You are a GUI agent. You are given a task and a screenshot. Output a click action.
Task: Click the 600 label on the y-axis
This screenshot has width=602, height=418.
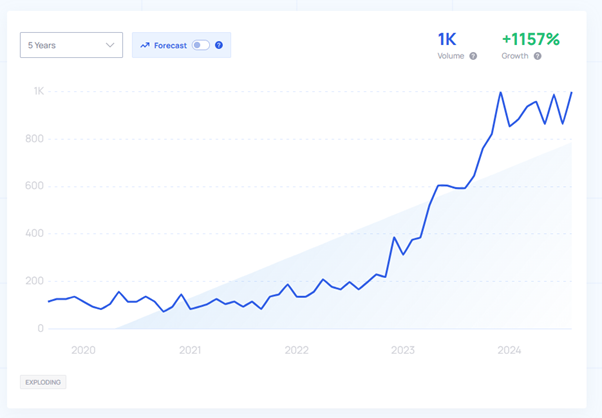pyautogui.click(x=35, y=186)
